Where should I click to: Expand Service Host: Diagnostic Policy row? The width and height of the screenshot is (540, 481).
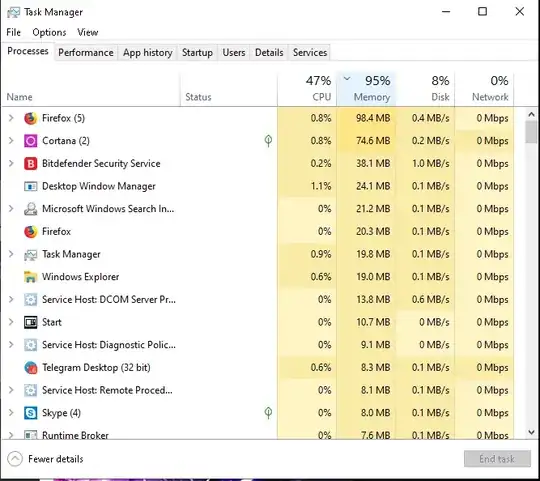tap(11, 345)
